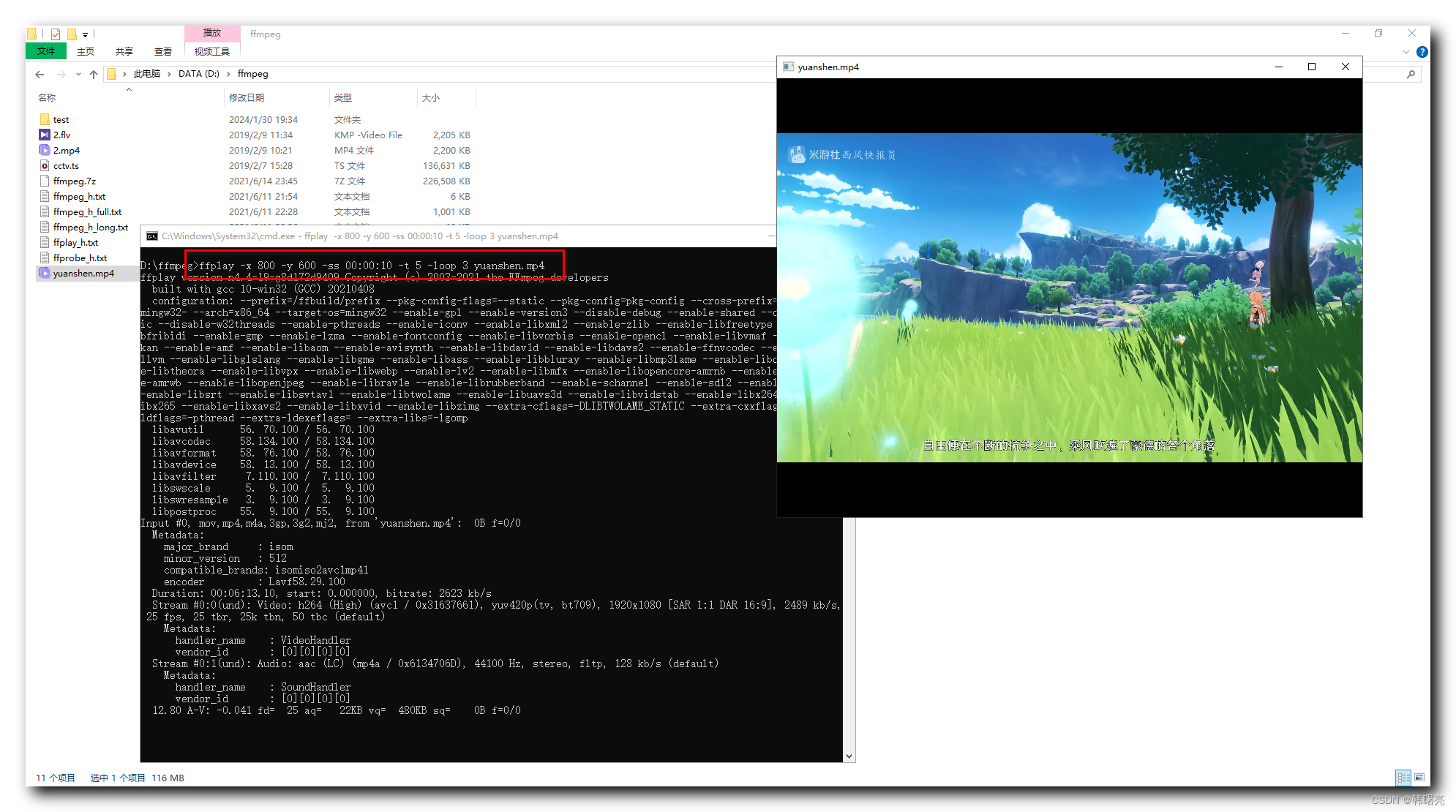Open the recent locations dropdown

(78, 74)
